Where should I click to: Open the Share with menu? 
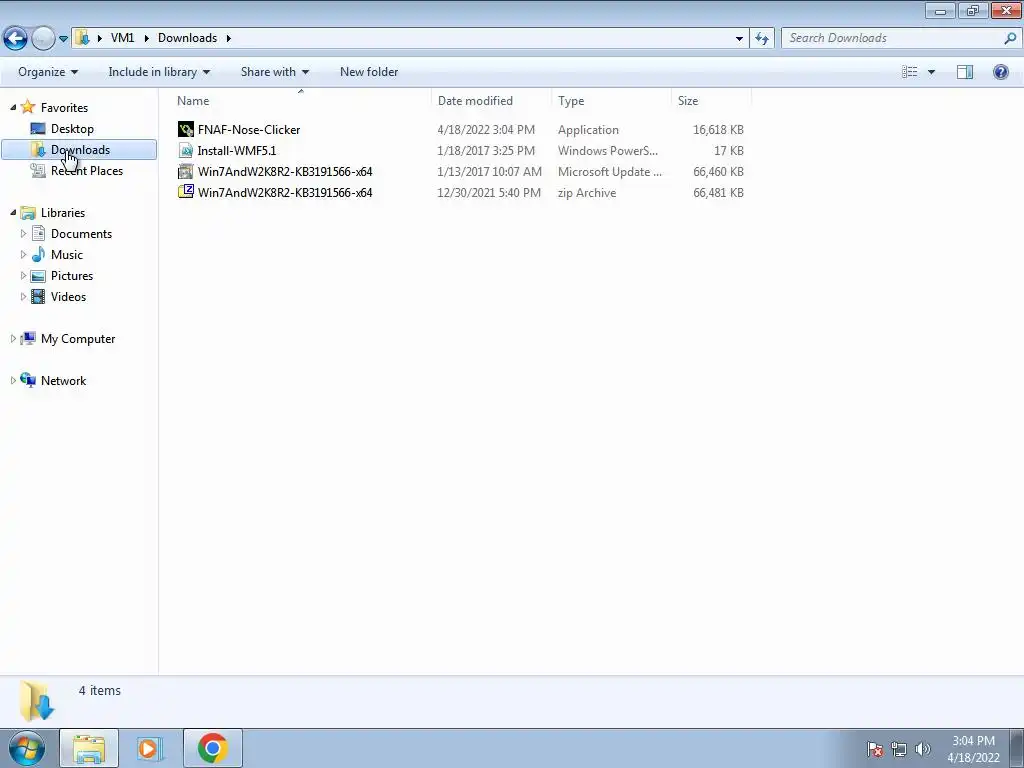click(274, 72)
